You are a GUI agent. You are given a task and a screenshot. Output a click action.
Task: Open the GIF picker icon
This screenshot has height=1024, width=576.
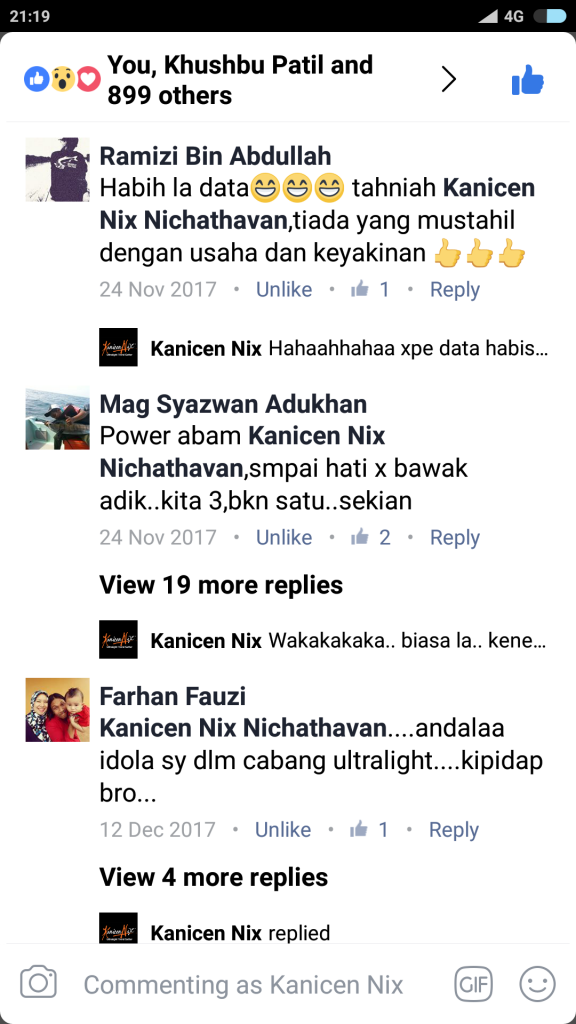click(x=473, y=984)
